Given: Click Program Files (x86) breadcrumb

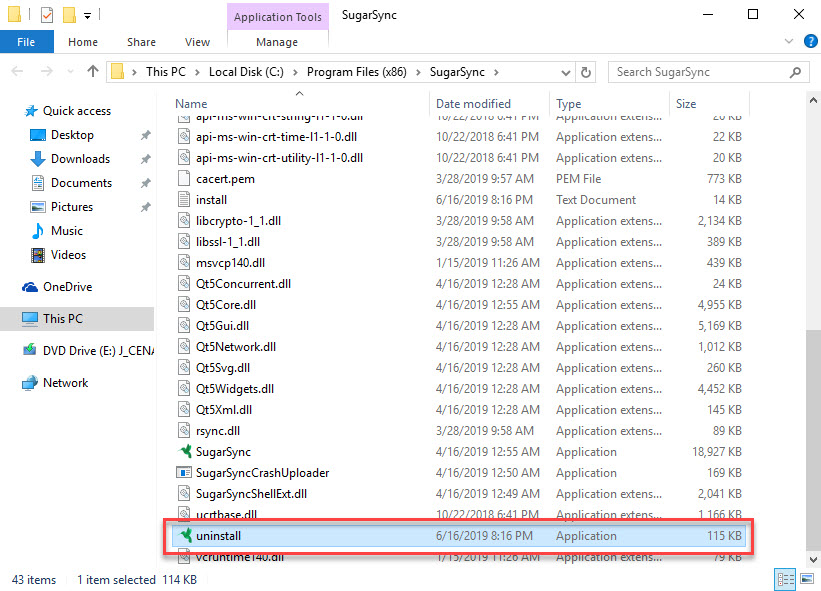Looking at the screenshot, I should click(357, 72).
